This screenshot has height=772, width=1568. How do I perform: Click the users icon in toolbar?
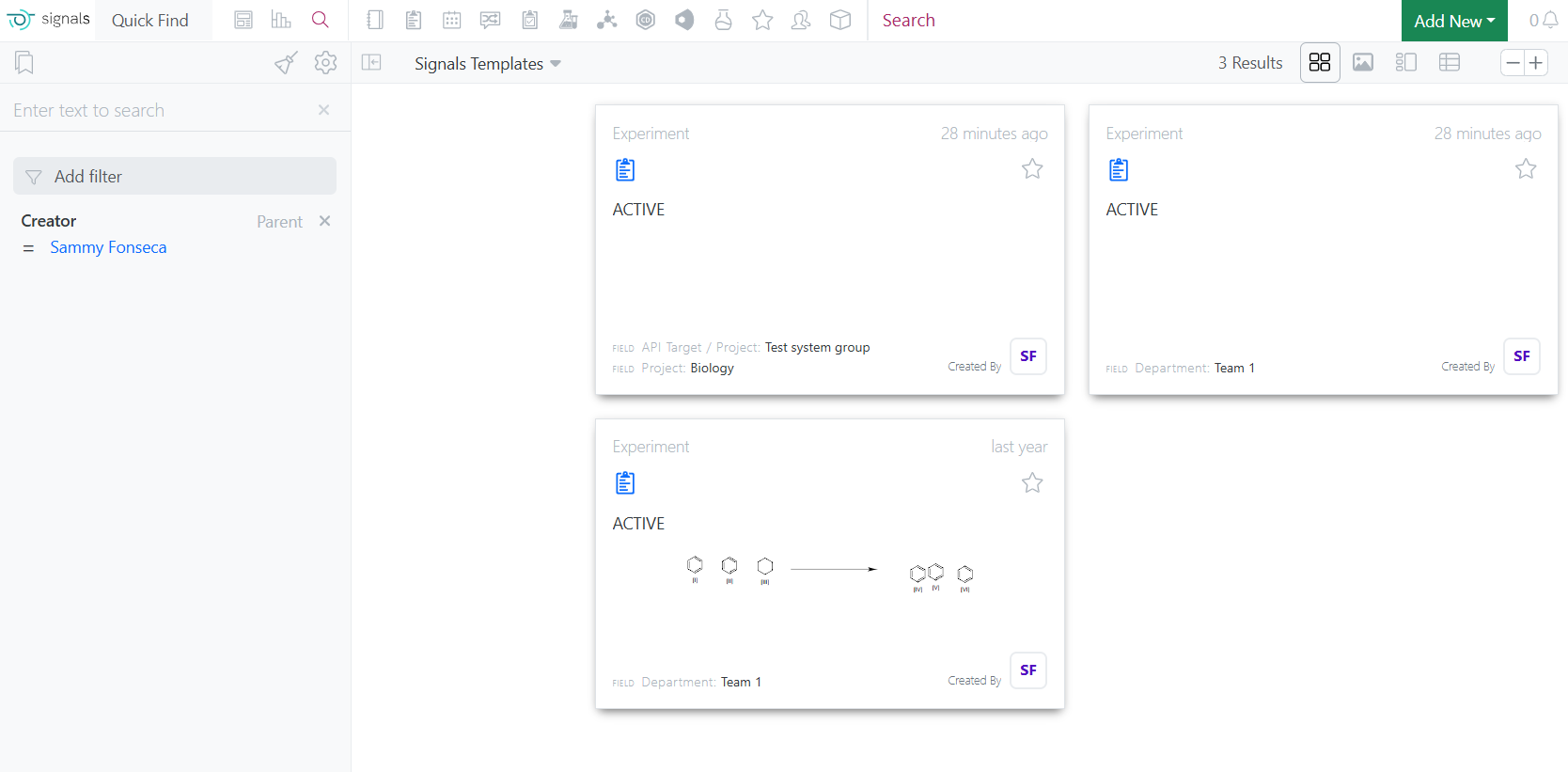point(801,20)
